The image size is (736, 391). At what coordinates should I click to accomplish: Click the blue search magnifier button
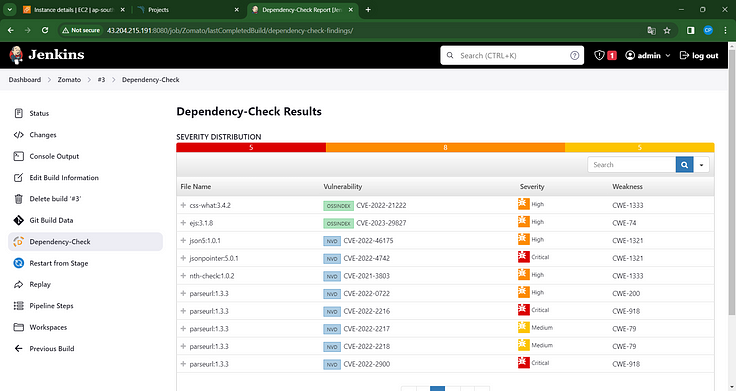684,165
